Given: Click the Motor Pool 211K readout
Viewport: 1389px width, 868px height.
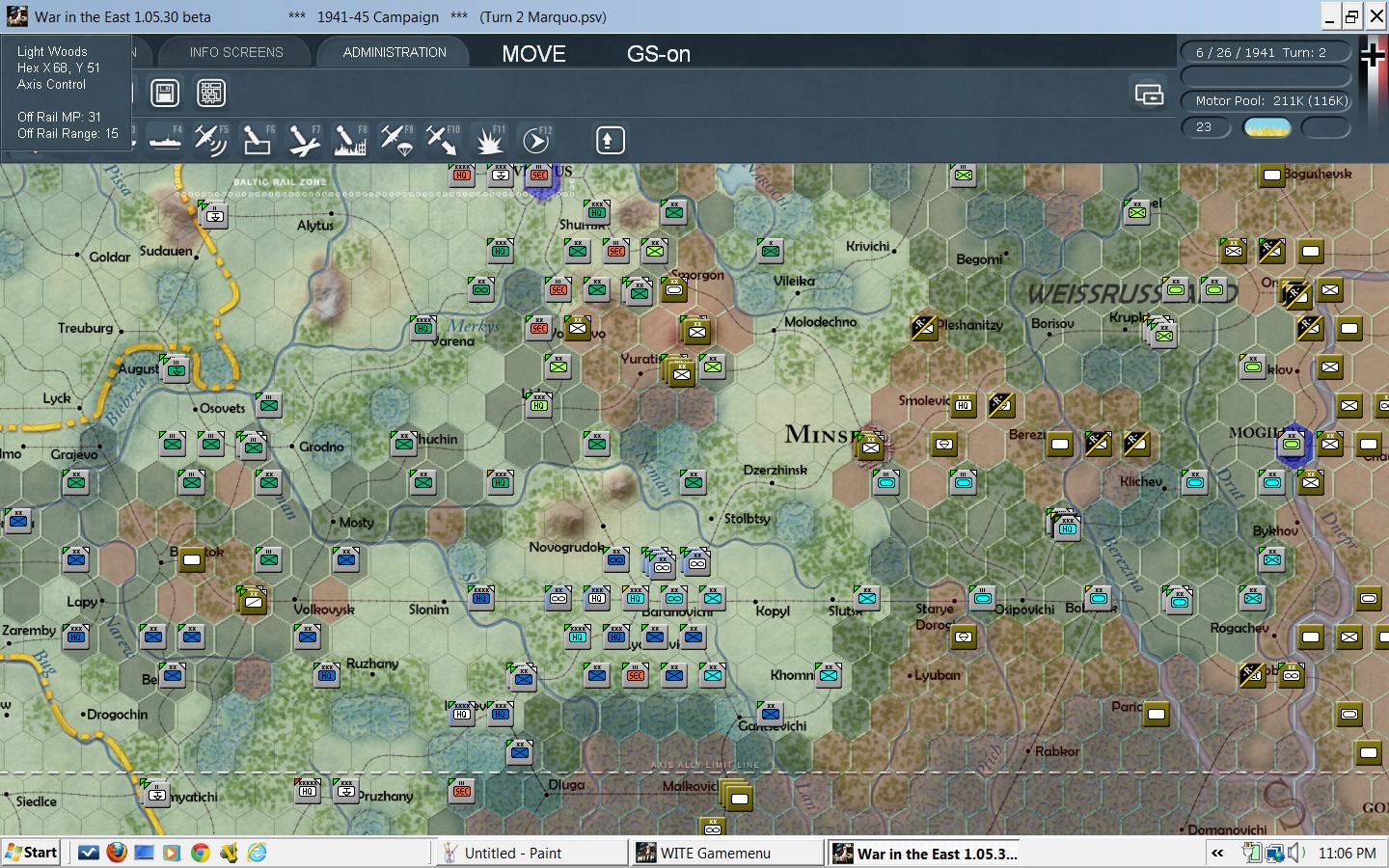Looking at the screenshot, I should [x=1266, y=100].
